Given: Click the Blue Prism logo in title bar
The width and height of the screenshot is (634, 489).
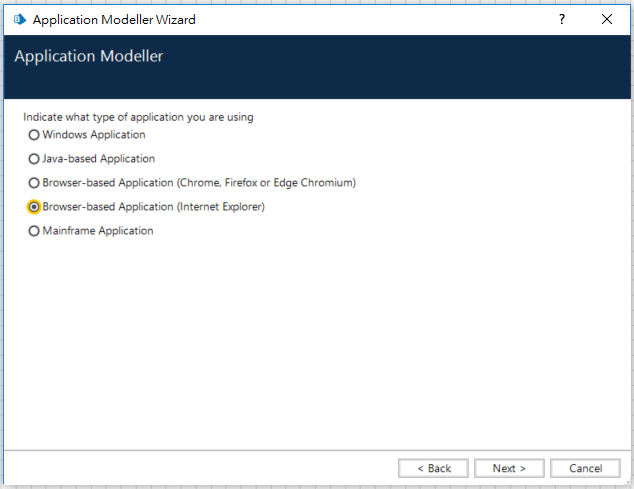Looking at the screenshot, I should 19,19.
